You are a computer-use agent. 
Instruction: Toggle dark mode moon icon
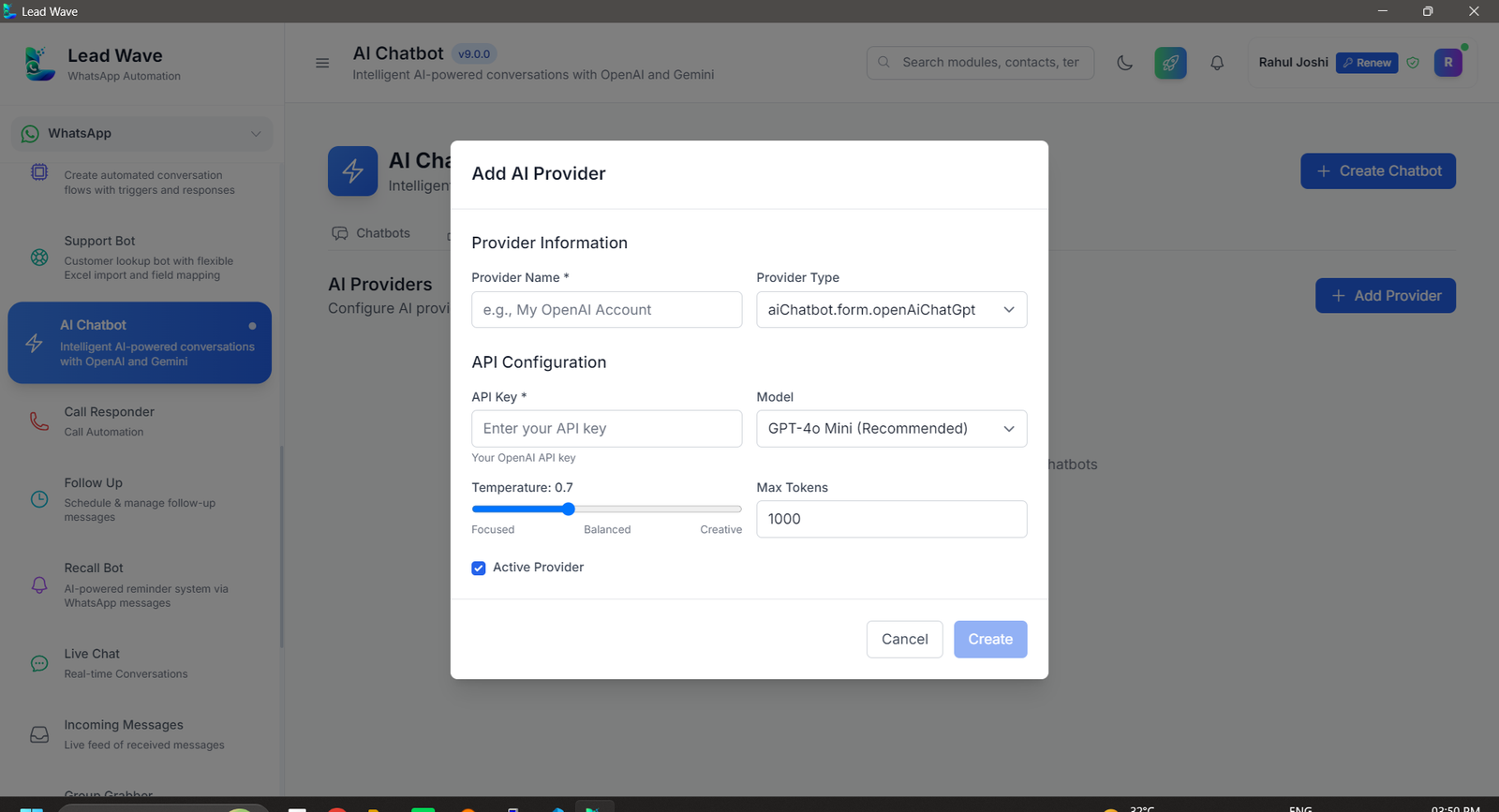pyautogui.click(x=1125, y=63)
